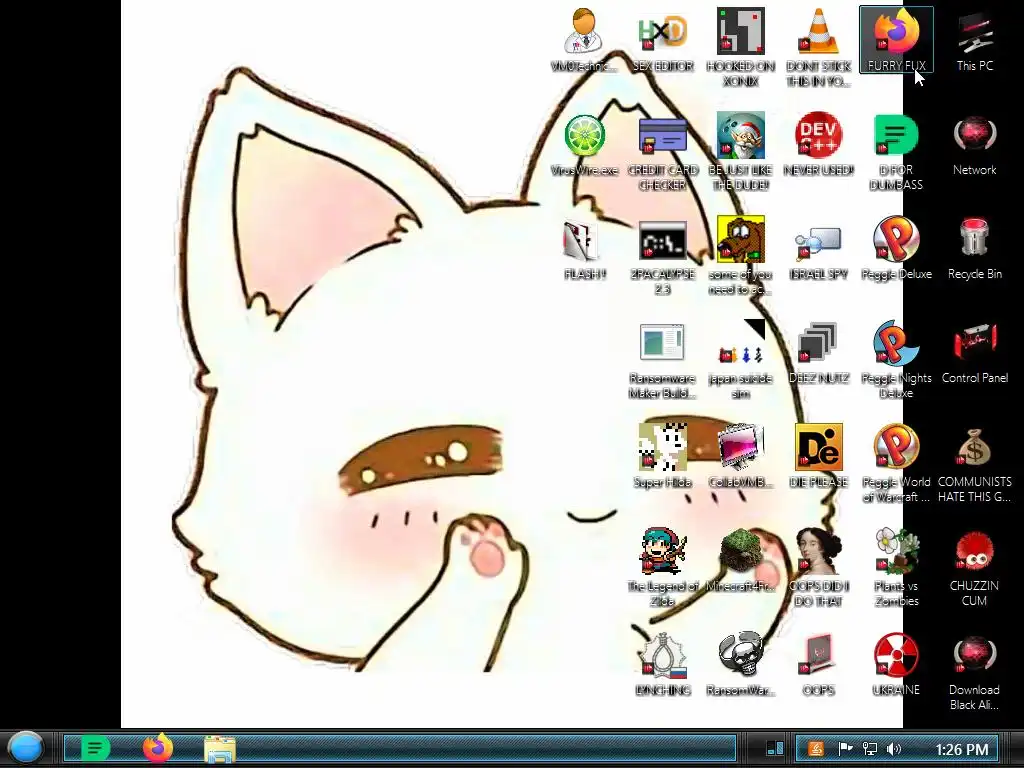Select the red fuzzy Chuzzle game icon
Screen dimensions: 1024x768
click(974, 568)
